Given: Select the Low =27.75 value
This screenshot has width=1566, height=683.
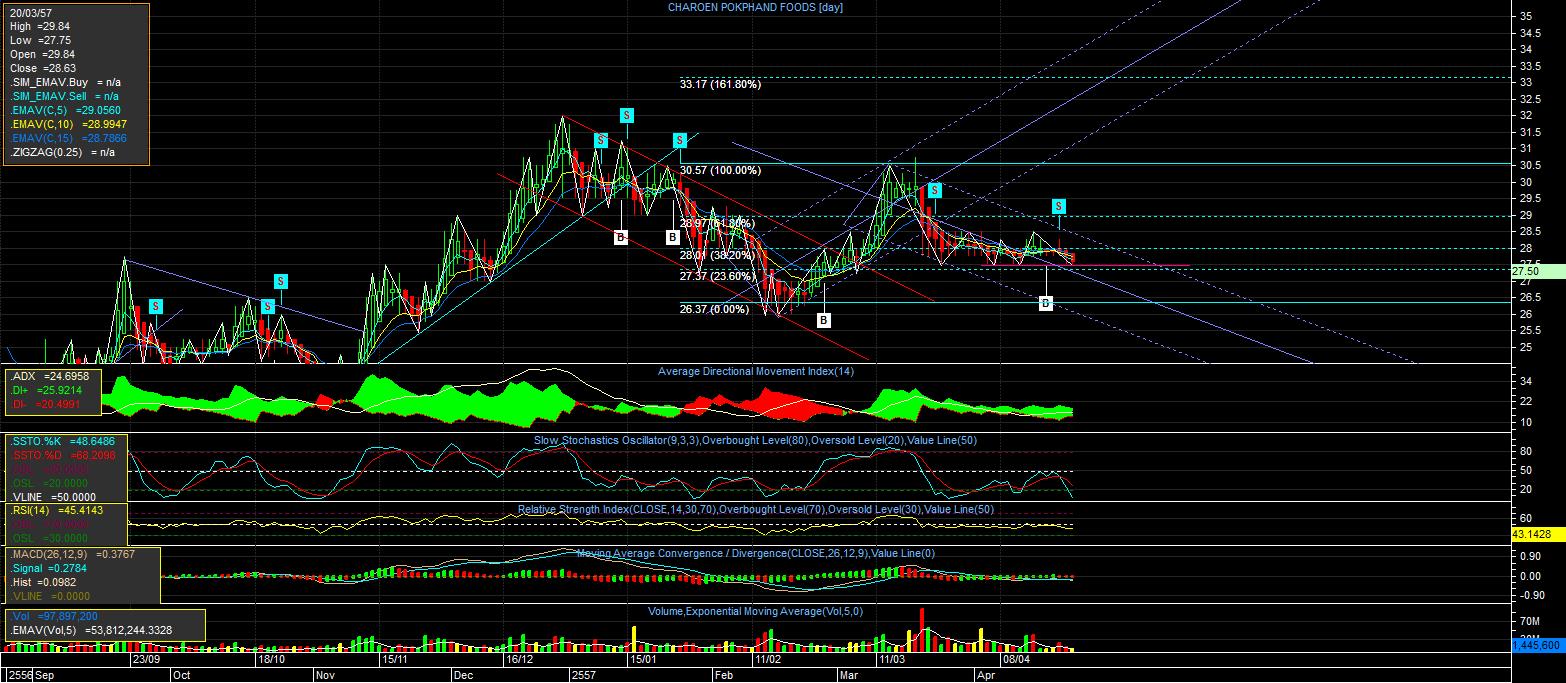Looking at the screenshot, I should (41, 40).
